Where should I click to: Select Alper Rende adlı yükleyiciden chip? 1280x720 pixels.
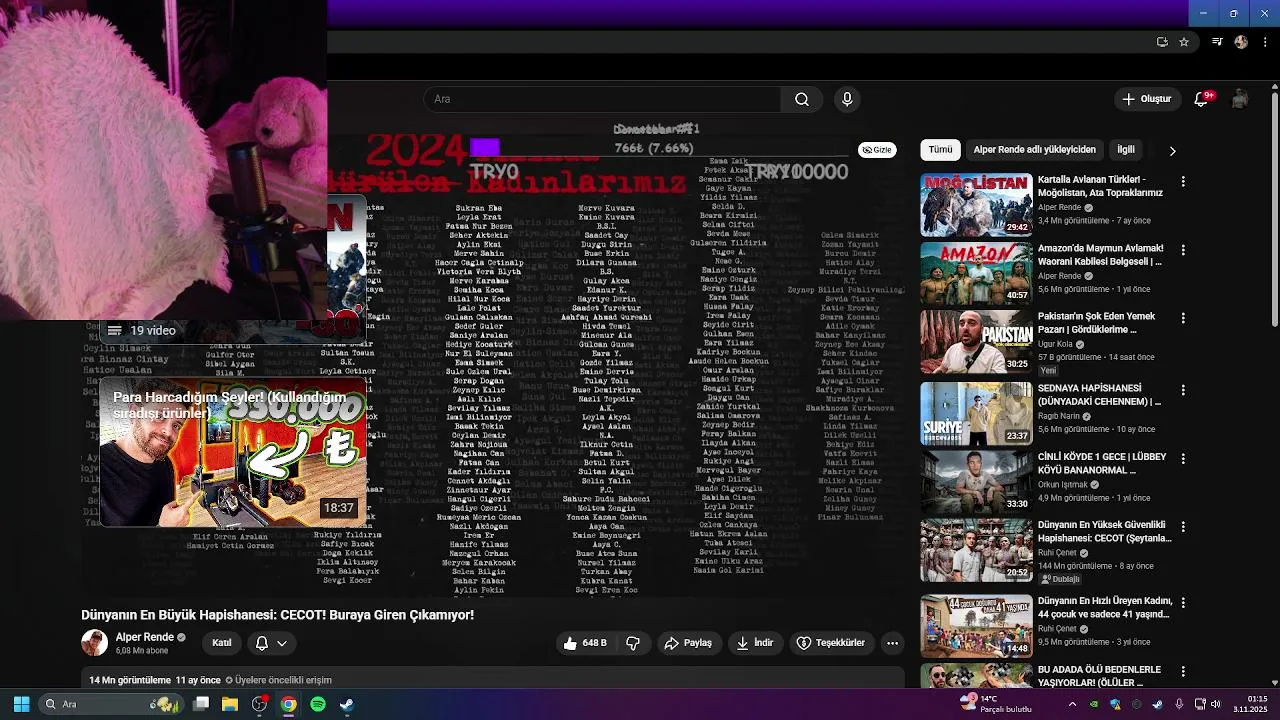click(x=1035, y=150)
